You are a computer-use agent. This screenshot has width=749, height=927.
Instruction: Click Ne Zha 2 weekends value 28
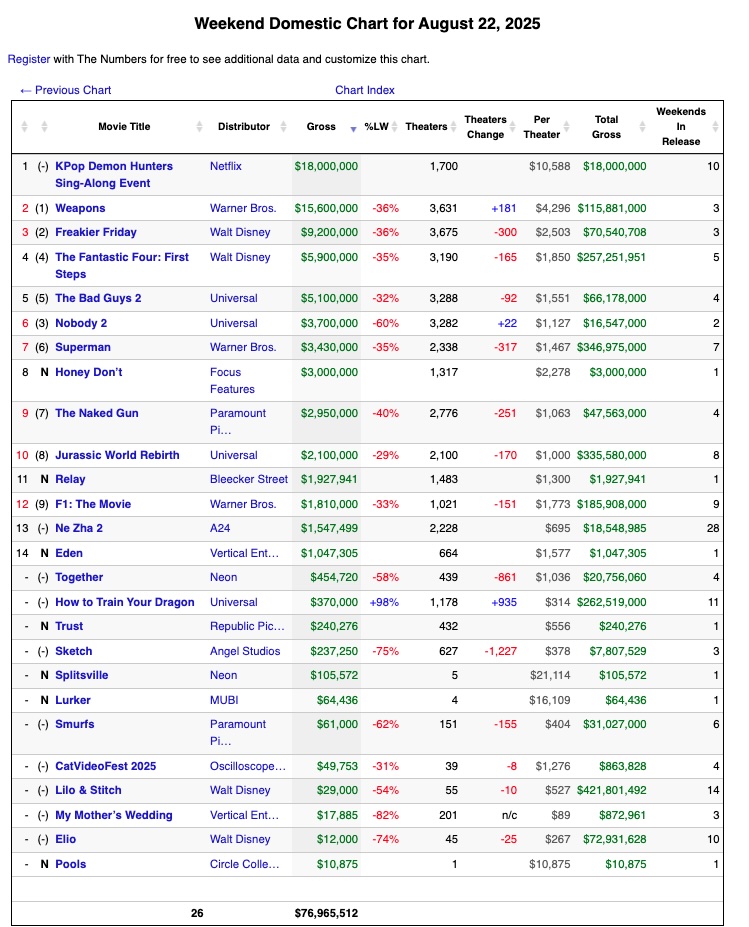(713, 528)
